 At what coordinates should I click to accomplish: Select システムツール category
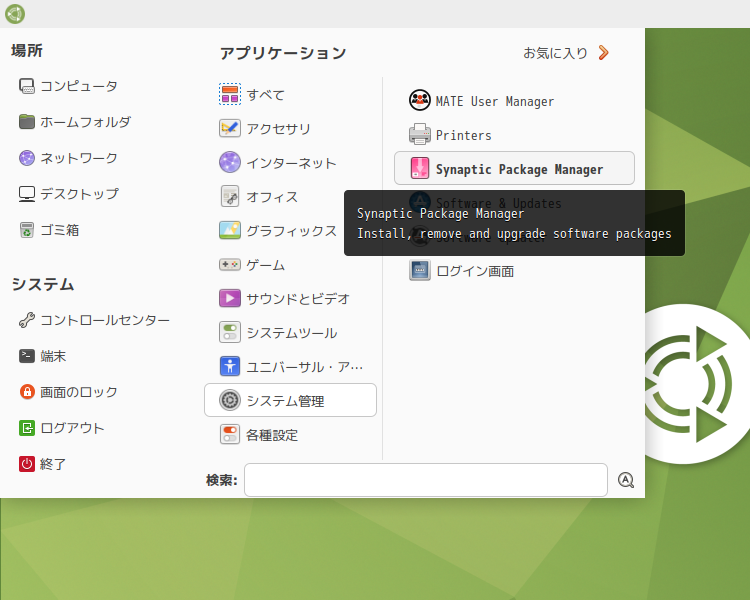(278, 333)
